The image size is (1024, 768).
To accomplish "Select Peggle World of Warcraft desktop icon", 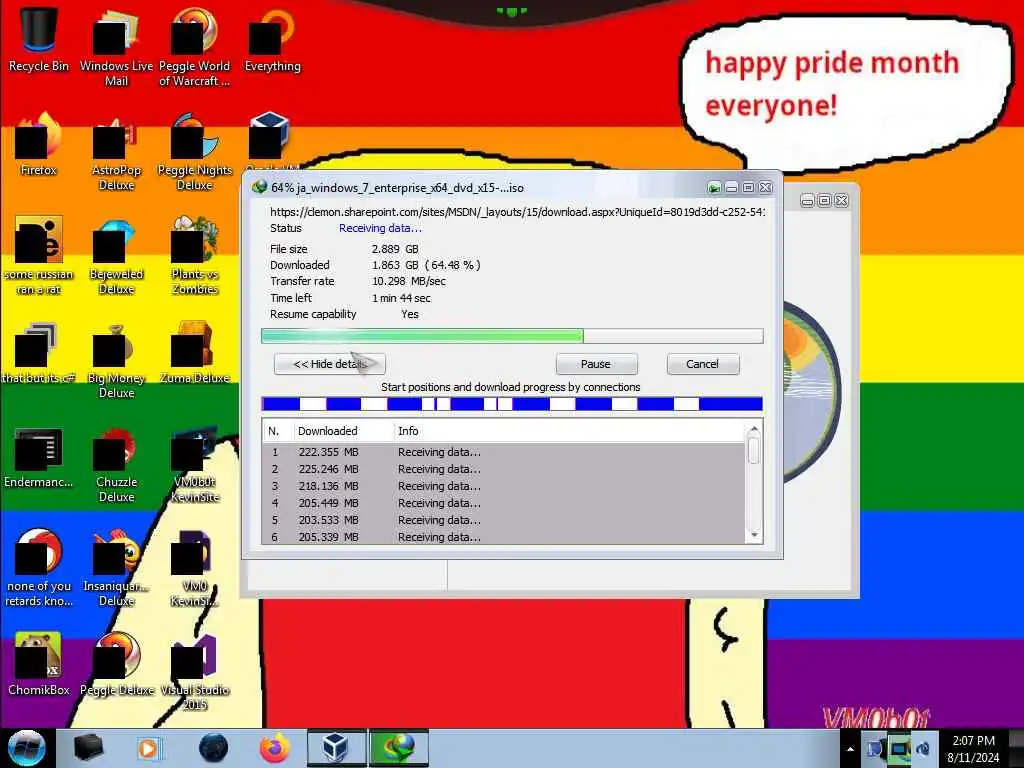I will pyautogui.click(x=194, y=47).
